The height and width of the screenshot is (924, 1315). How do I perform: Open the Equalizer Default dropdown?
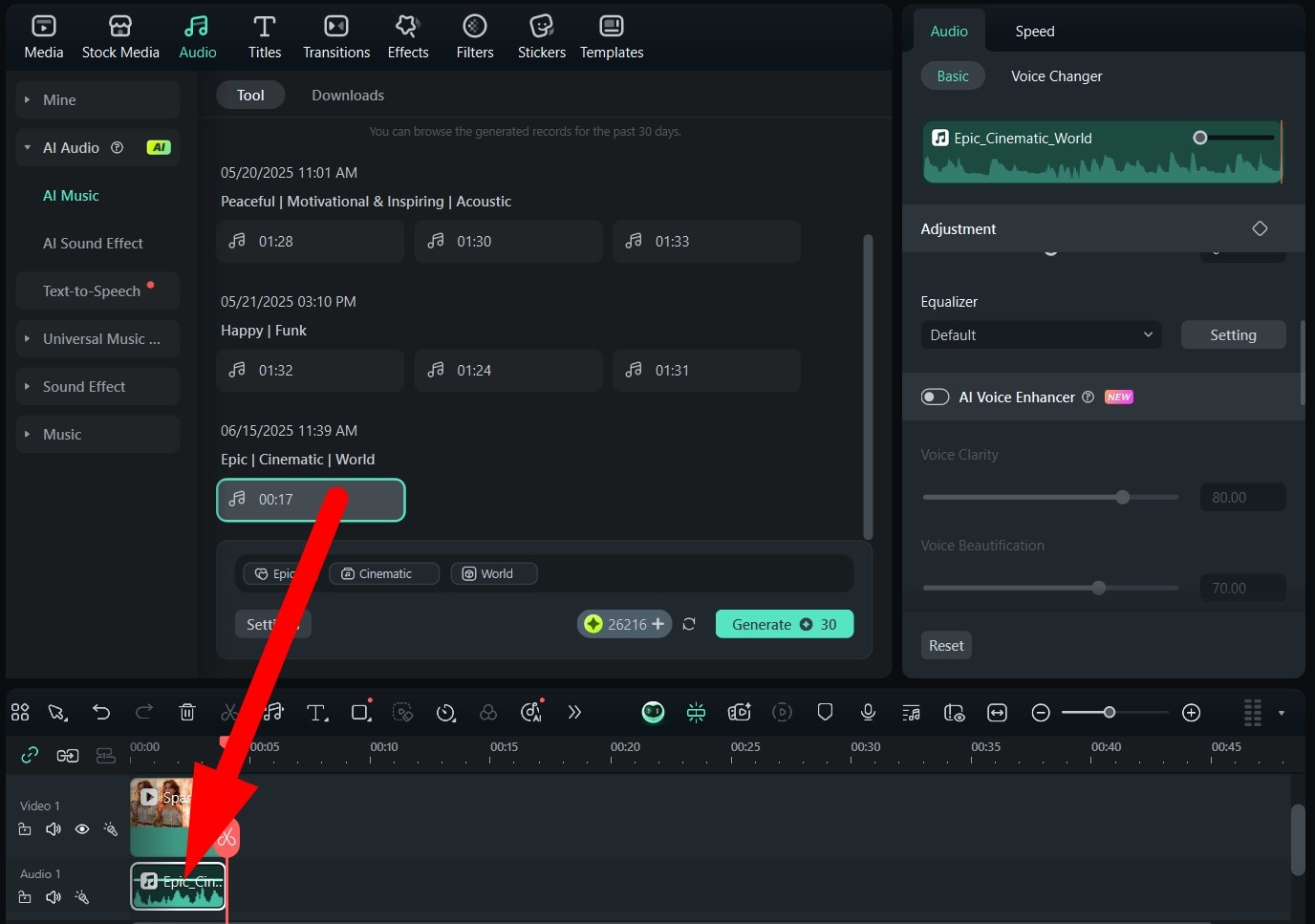coord(1041,334)
